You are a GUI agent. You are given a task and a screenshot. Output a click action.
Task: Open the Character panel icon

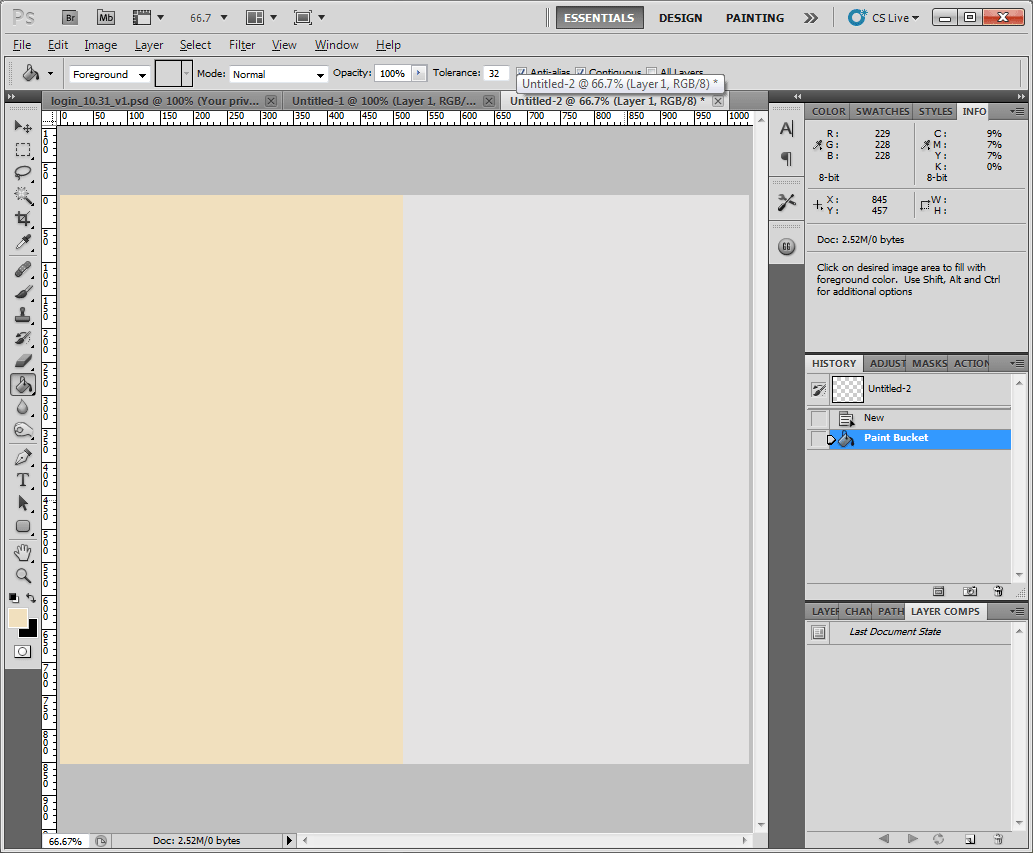[x=787, y=128]
